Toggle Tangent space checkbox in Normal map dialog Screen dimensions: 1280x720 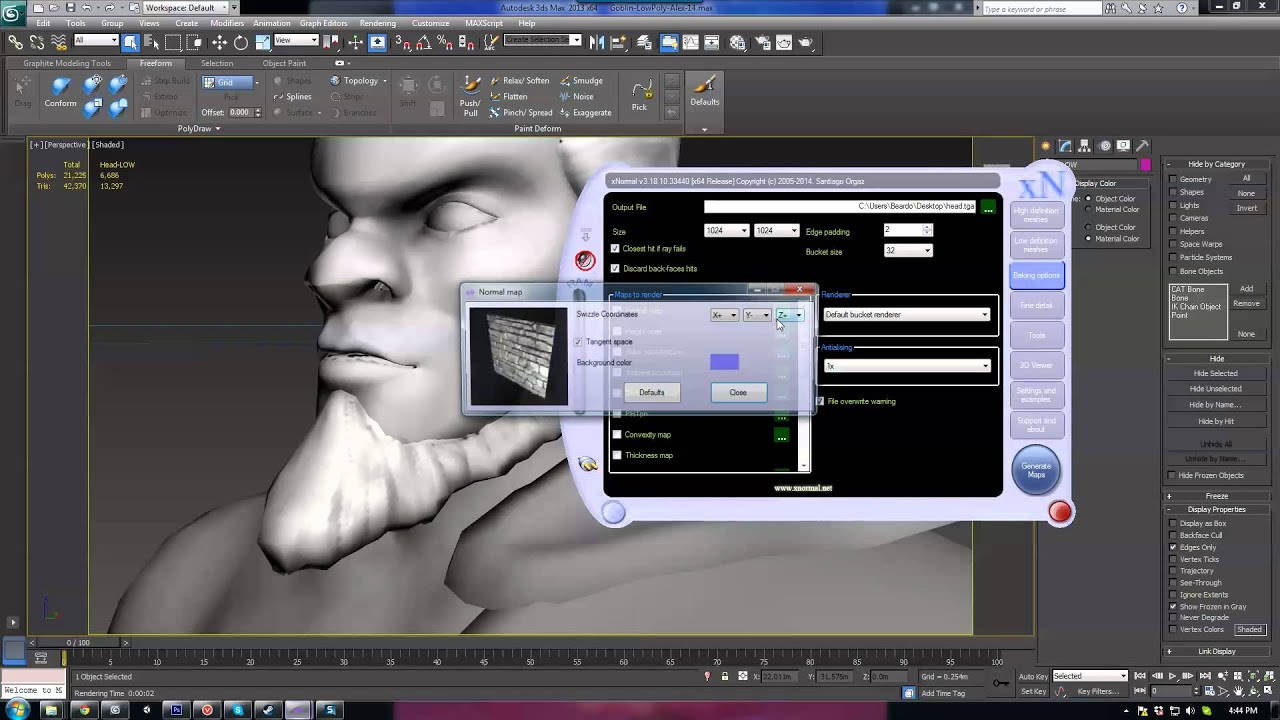pyautogui.click(x=578, y=342)
